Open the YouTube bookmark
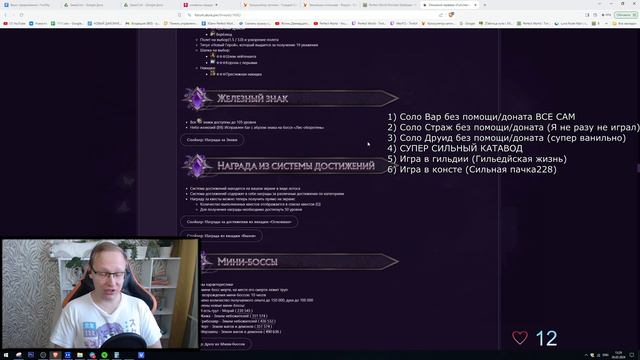This screenshot has width=640, height=360. [x=14, y=24]
